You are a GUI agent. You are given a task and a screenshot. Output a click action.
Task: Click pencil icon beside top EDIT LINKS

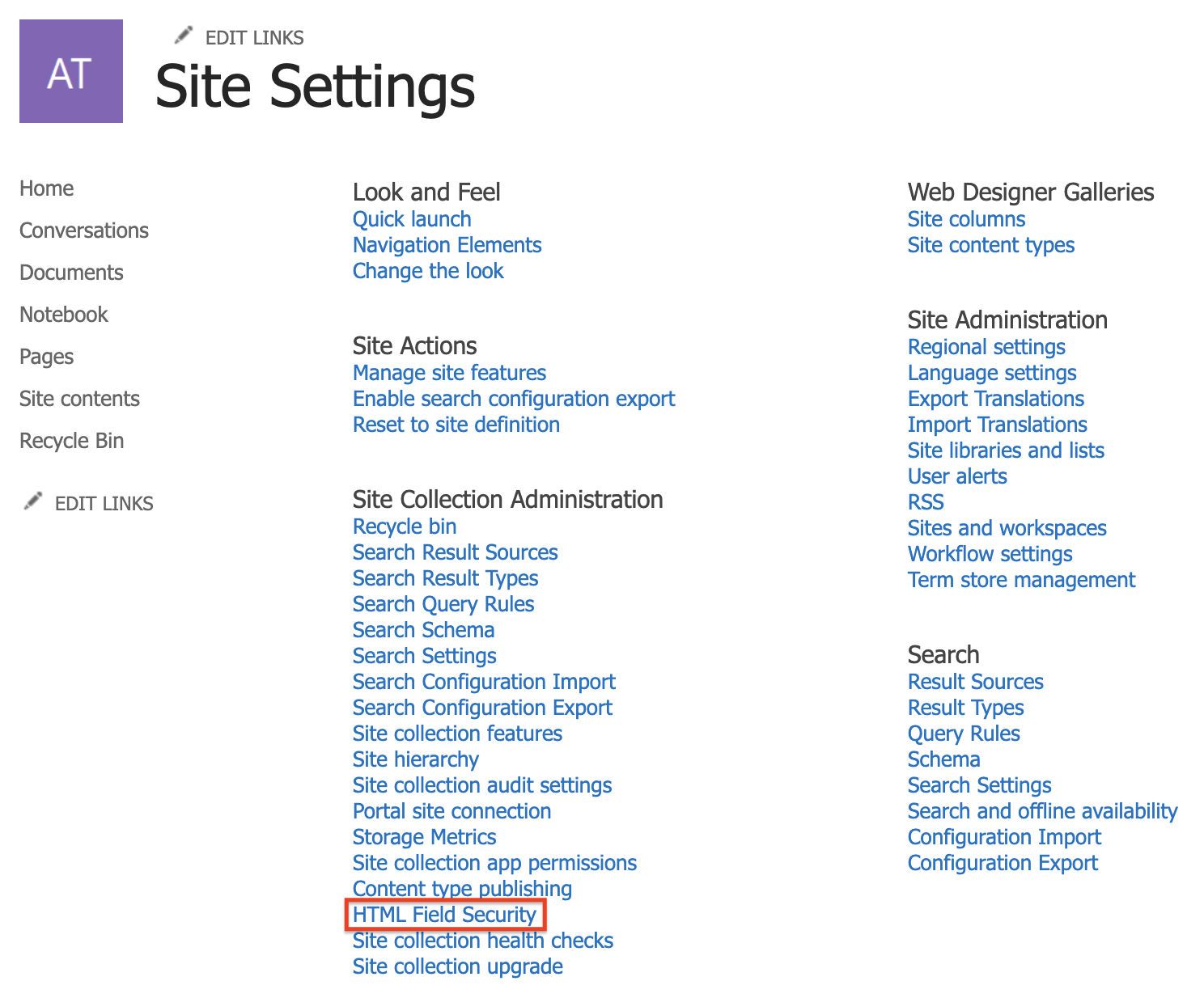(184, 36)
